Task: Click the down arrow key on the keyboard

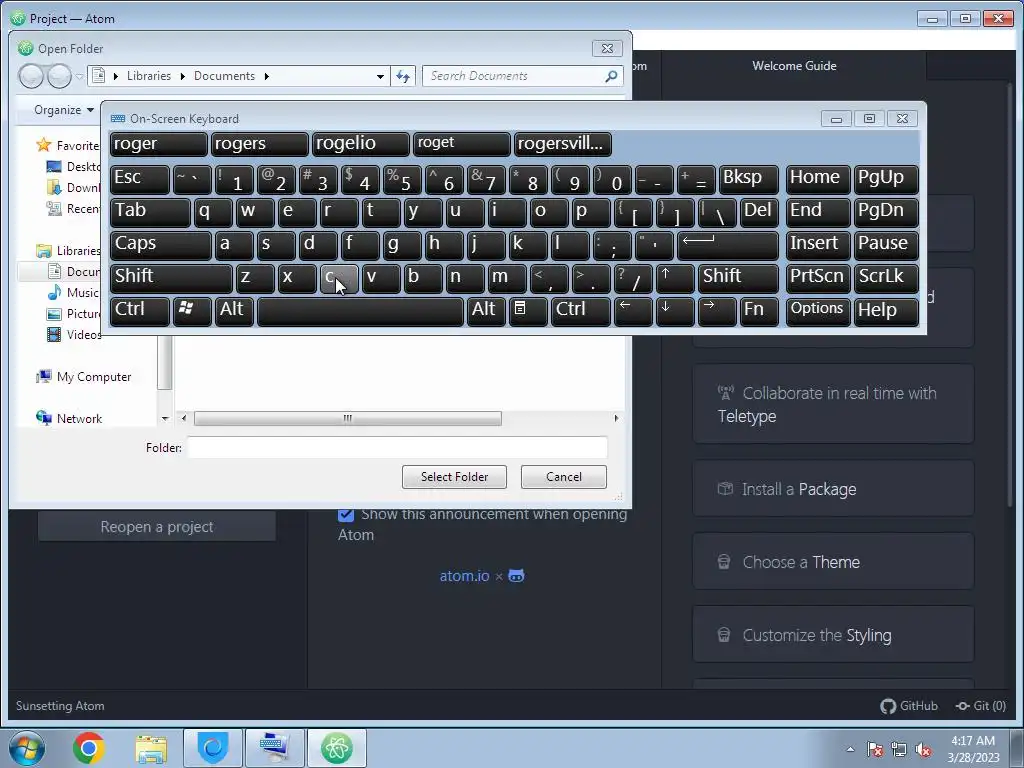Action: pos(675,311)
